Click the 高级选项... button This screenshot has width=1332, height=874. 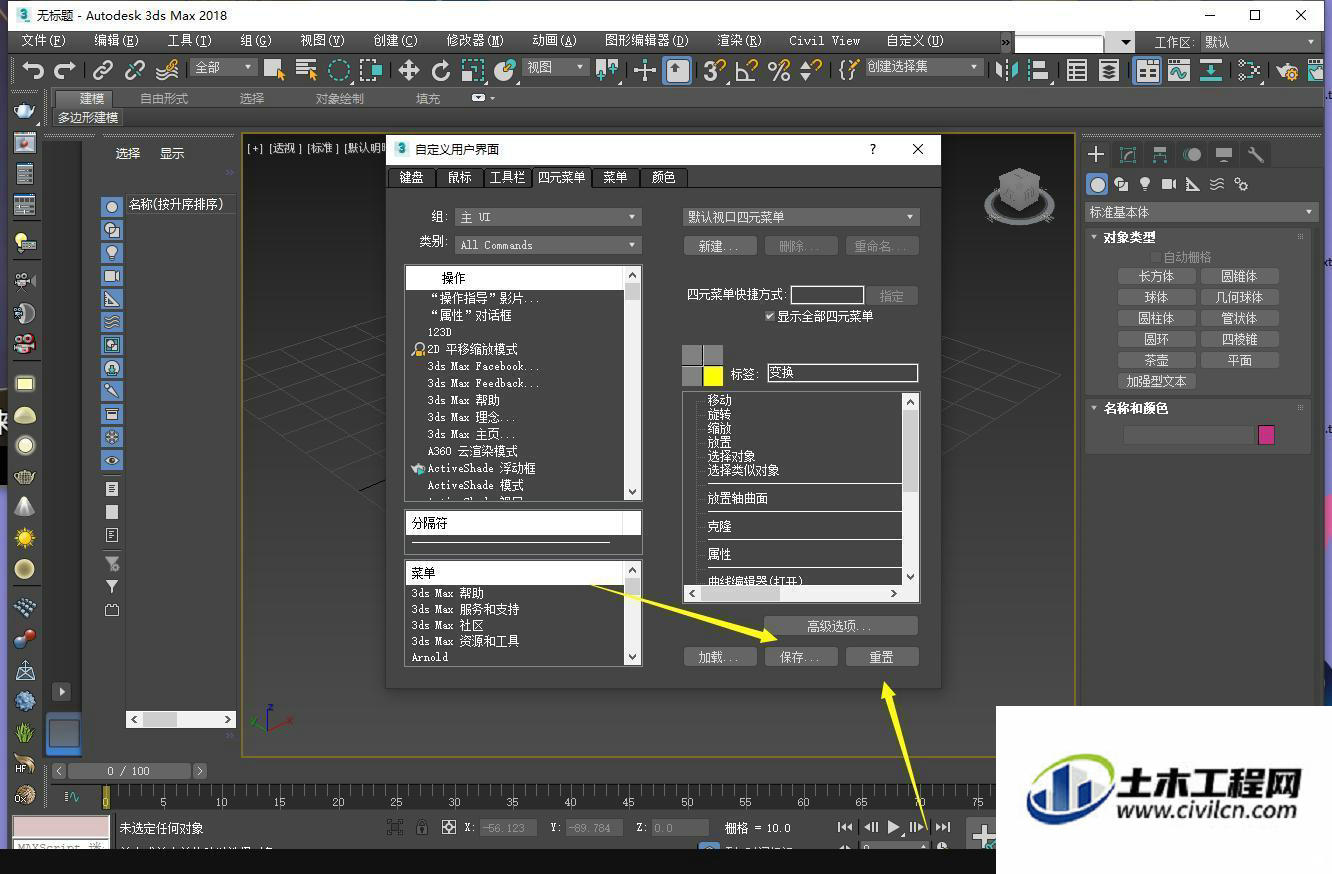[x=840, y=626]
